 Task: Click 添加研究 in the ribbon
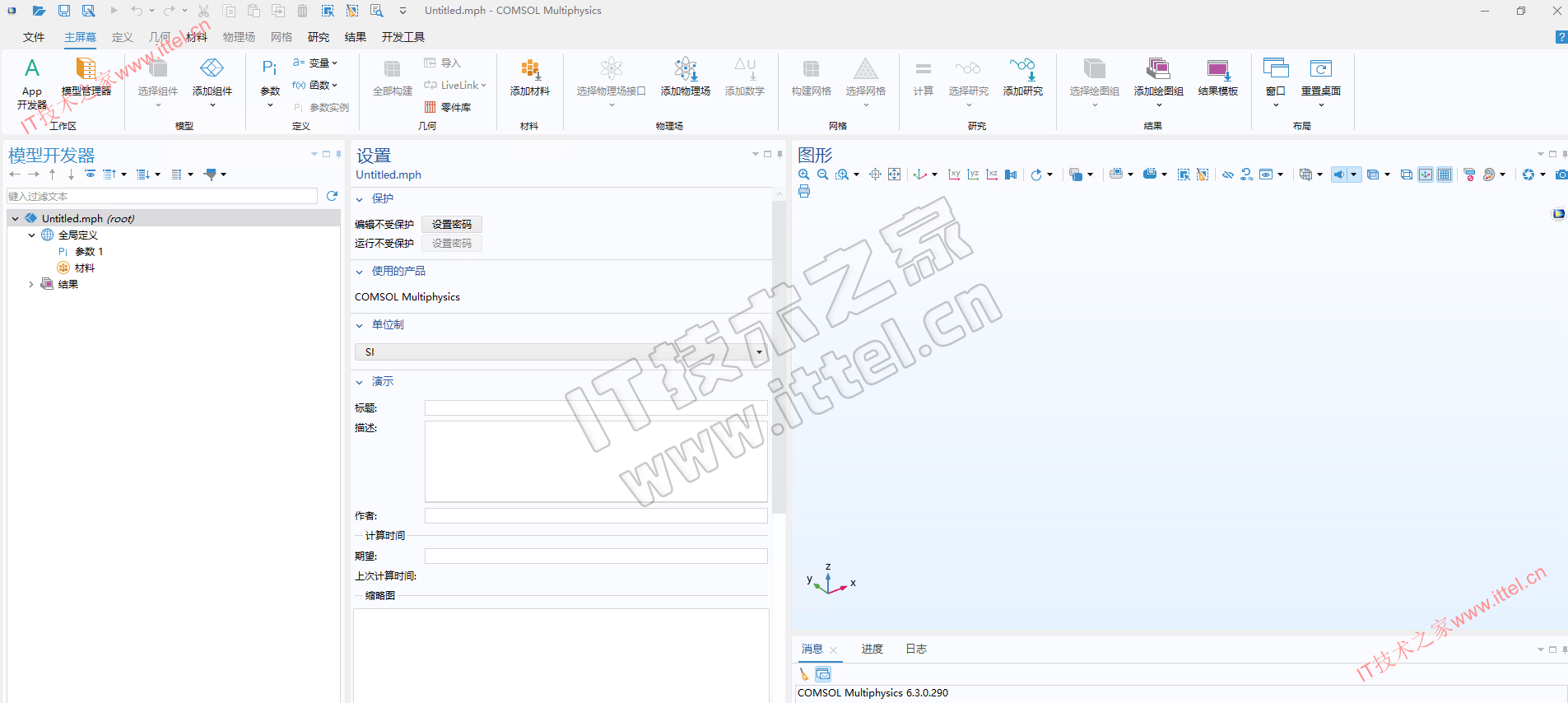pyautogui.click(x=1023, y=78)
